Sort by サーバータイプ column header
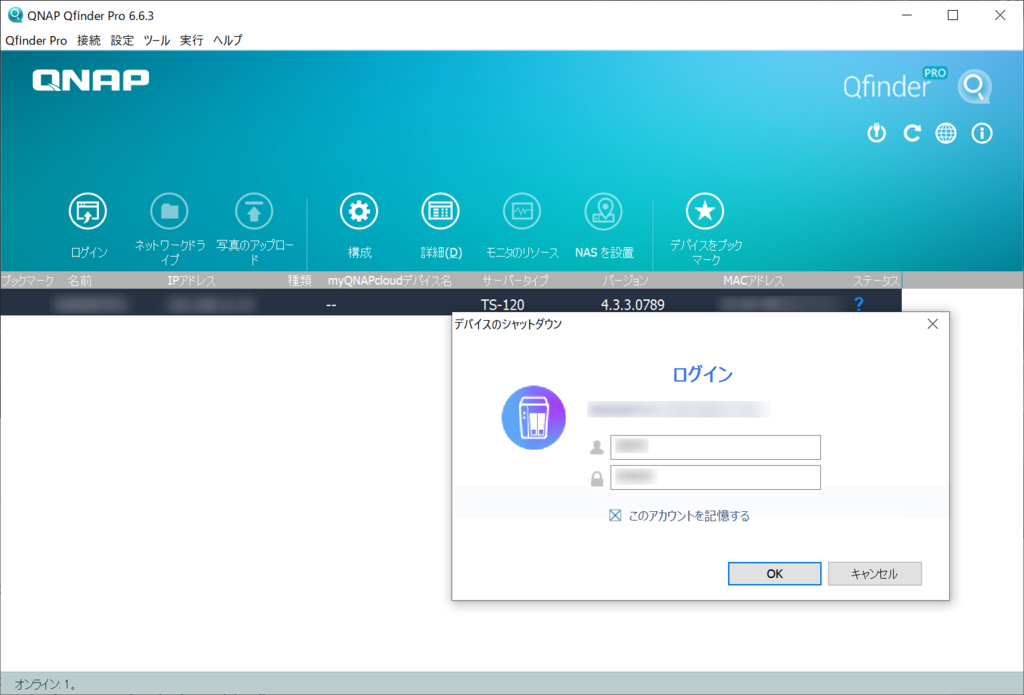Viewport: 1024px width, 695px height. coord(515,281)
